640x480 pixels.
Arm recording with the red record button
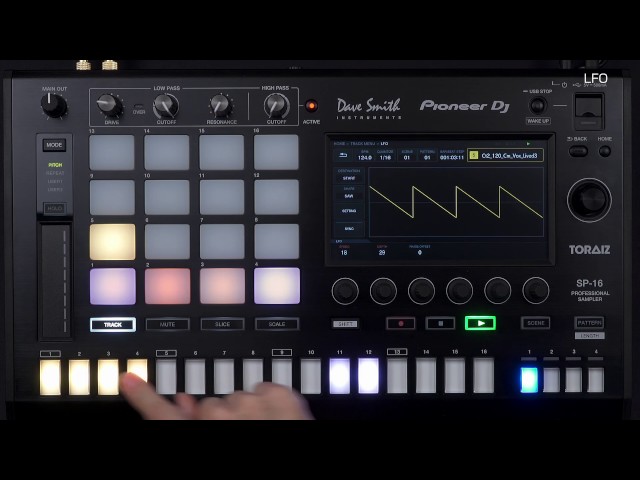401,323
